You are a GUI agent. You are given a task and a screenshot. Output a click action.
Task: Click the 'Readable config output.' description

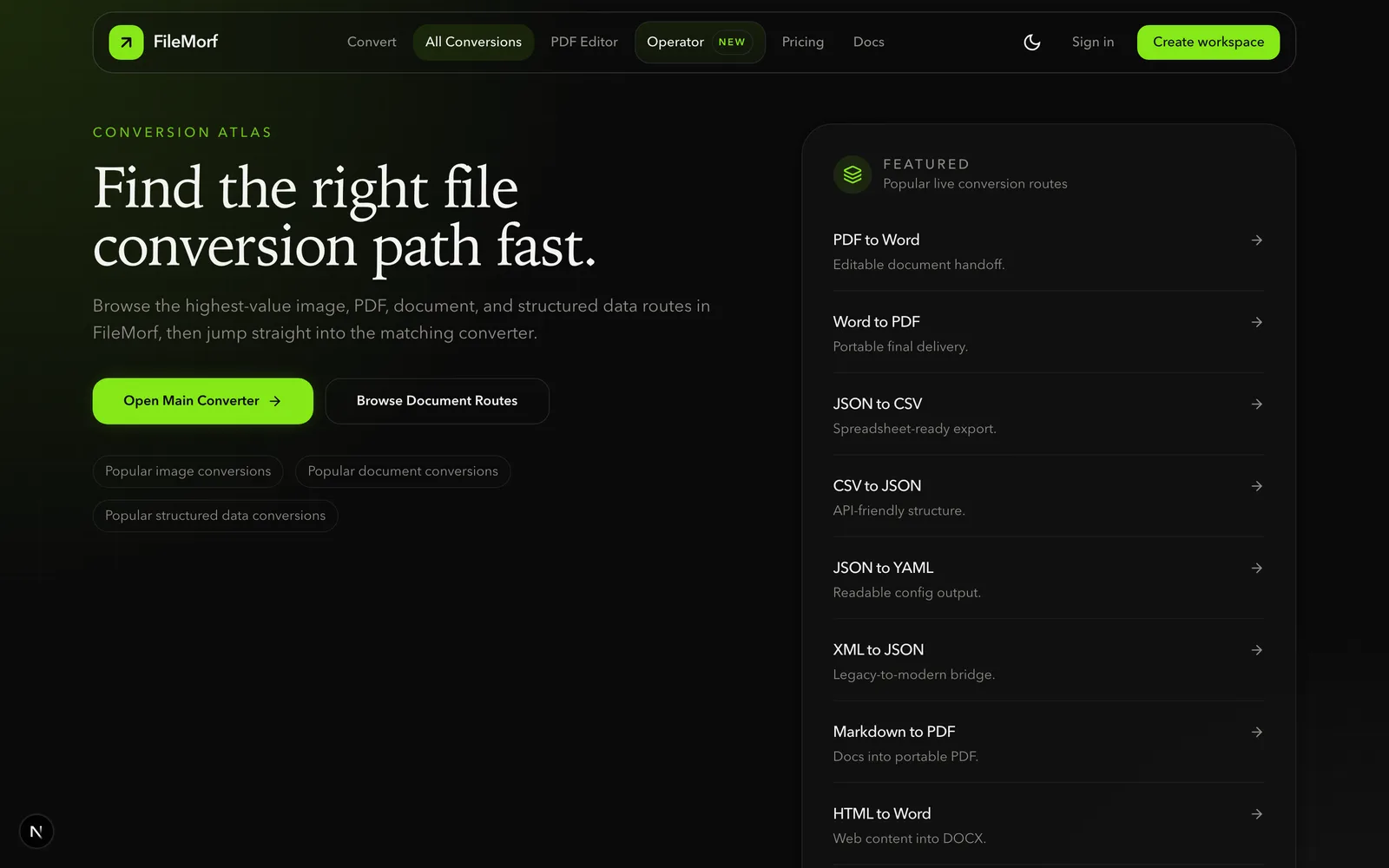point(906,593)
